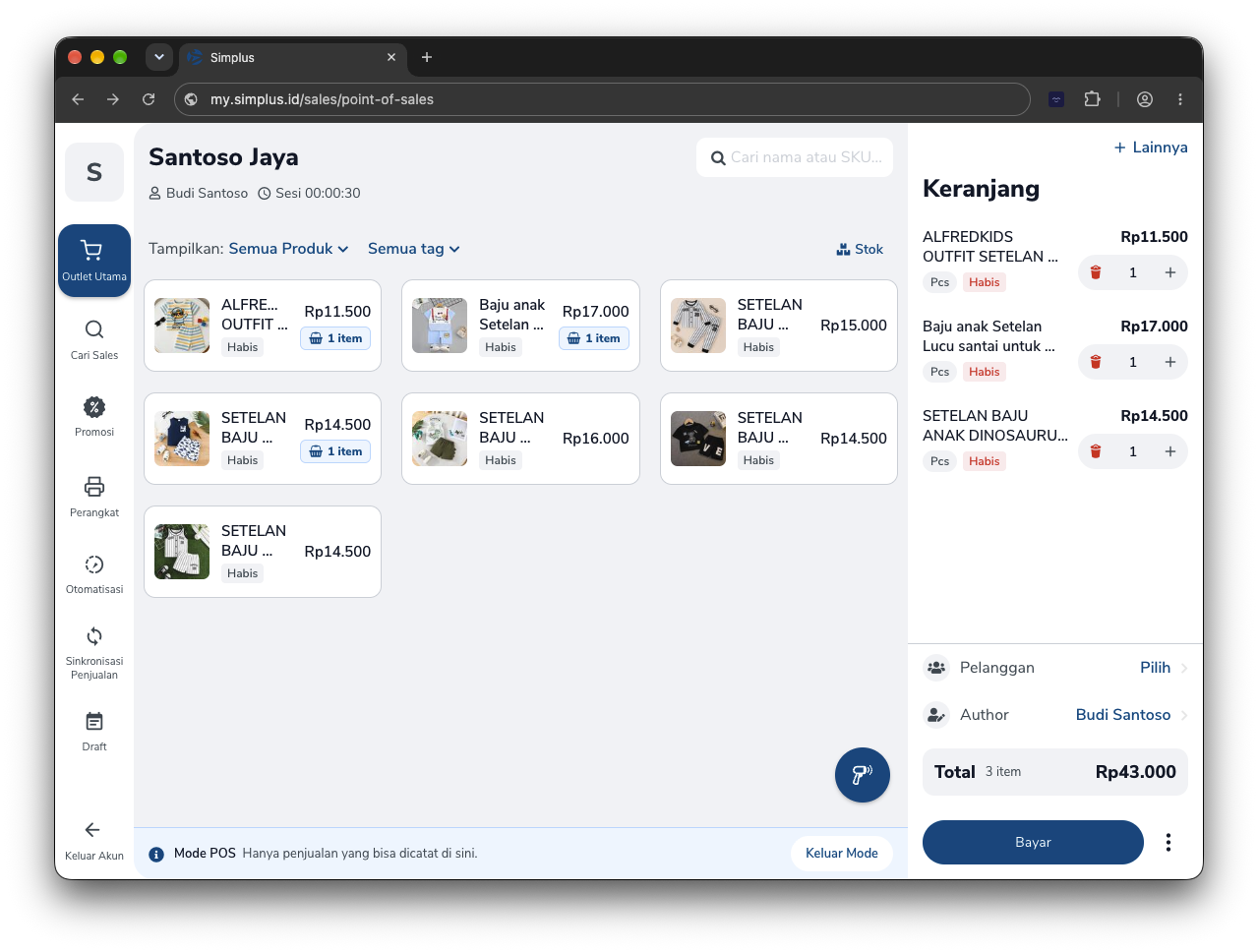Open Chrome three-dot menu
1258x952 pixels.
(1180, 99)
